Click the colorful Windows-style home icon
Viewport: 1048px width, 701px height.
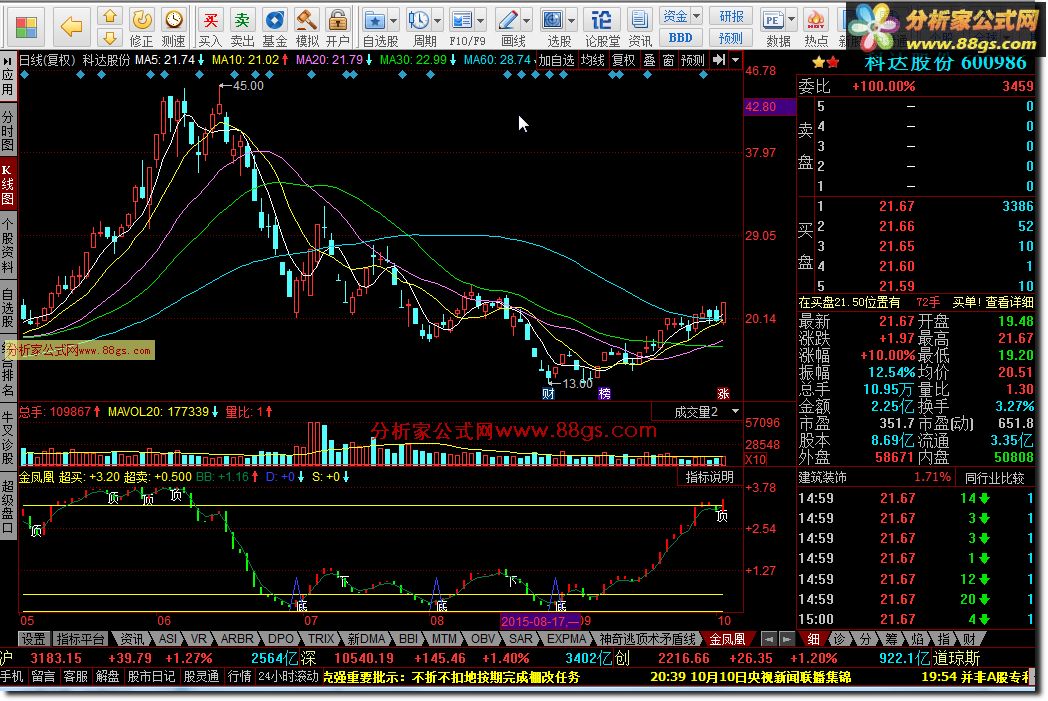(x=26, y=27)
